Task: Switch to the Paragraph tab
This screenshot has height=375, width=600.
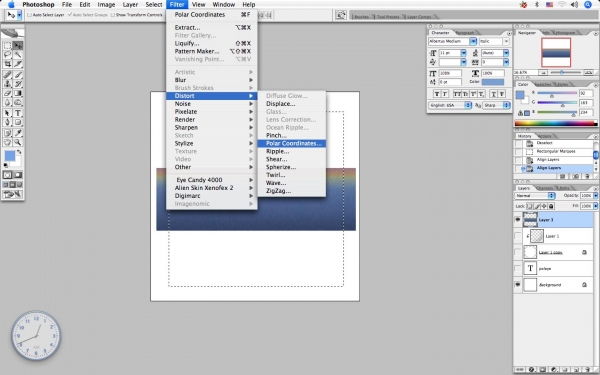Action: click(466, 33)
